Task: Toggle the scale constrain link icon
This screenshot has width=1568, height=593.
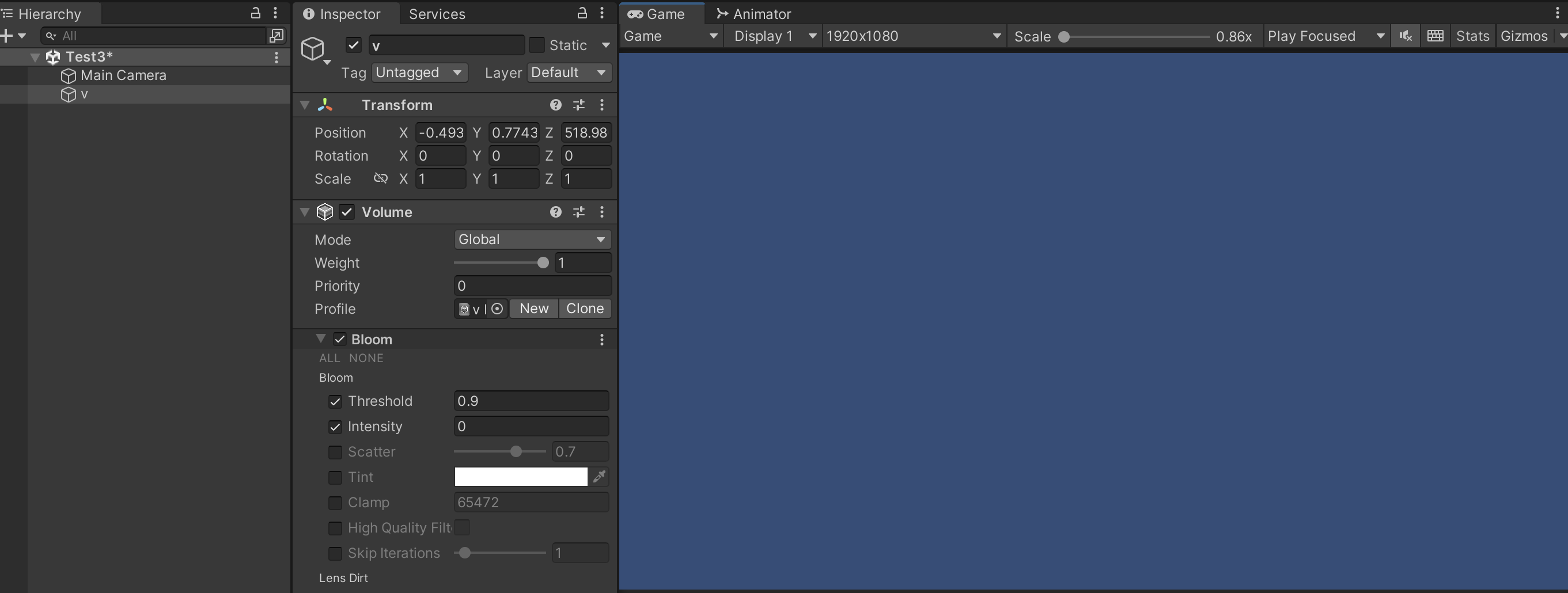Action: click(381, 178)
